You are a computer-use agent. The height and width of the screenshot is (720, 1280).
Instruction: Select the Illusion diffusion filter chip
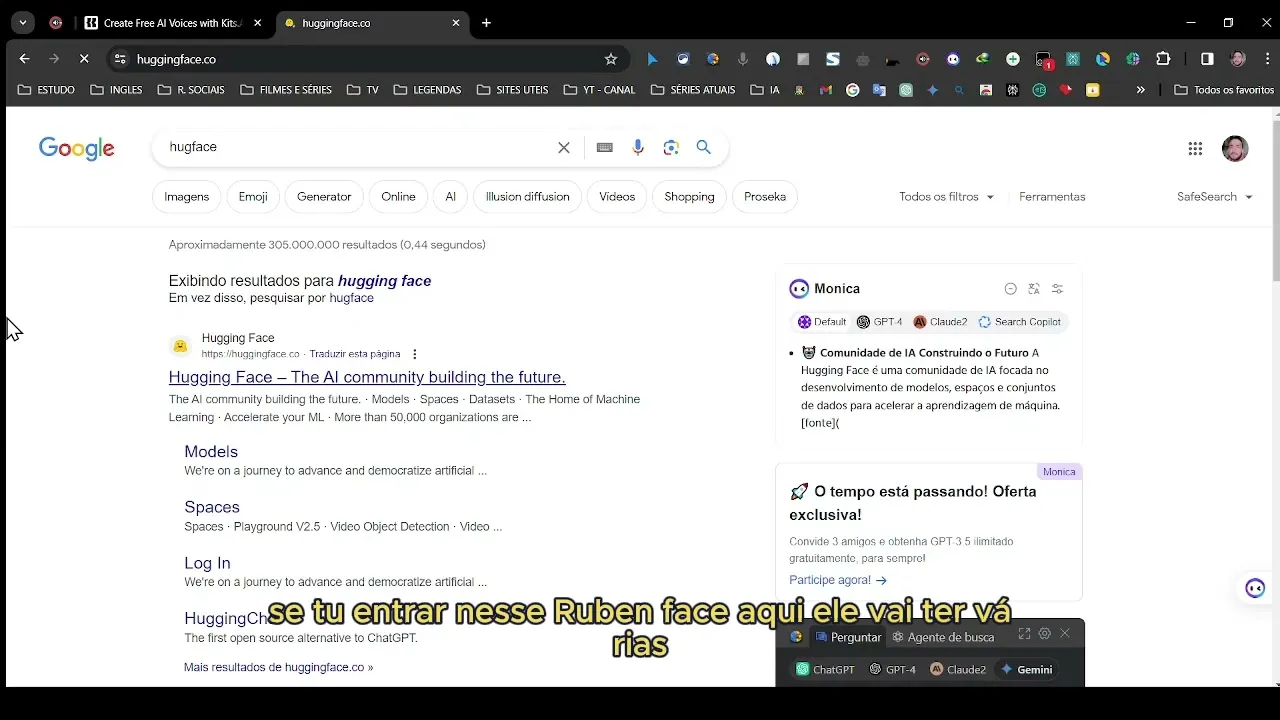[528, 197]
